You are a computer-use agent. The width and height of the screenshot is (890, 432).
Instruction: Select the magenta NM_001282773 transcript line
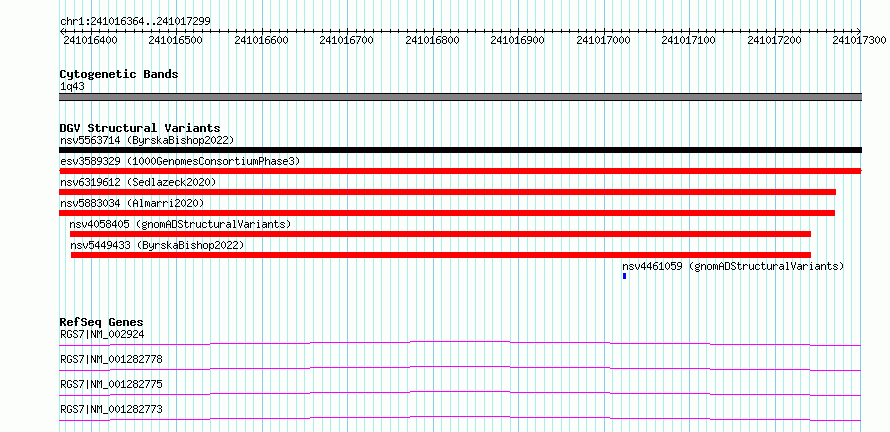(460, 418)
